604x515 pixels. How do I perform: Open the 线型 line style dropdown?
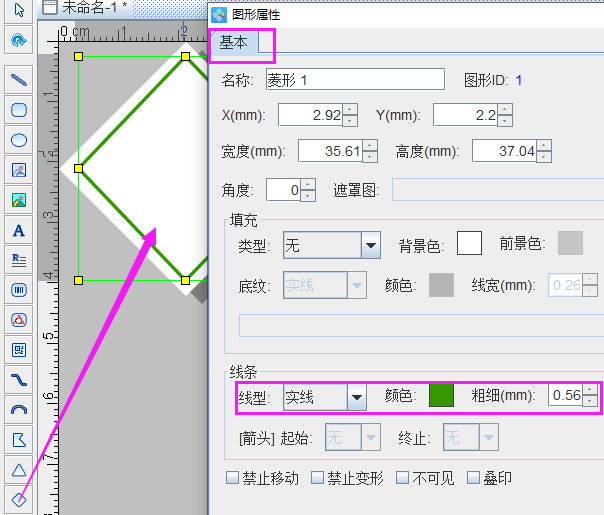pyautogui.click(x=356, y=397)
